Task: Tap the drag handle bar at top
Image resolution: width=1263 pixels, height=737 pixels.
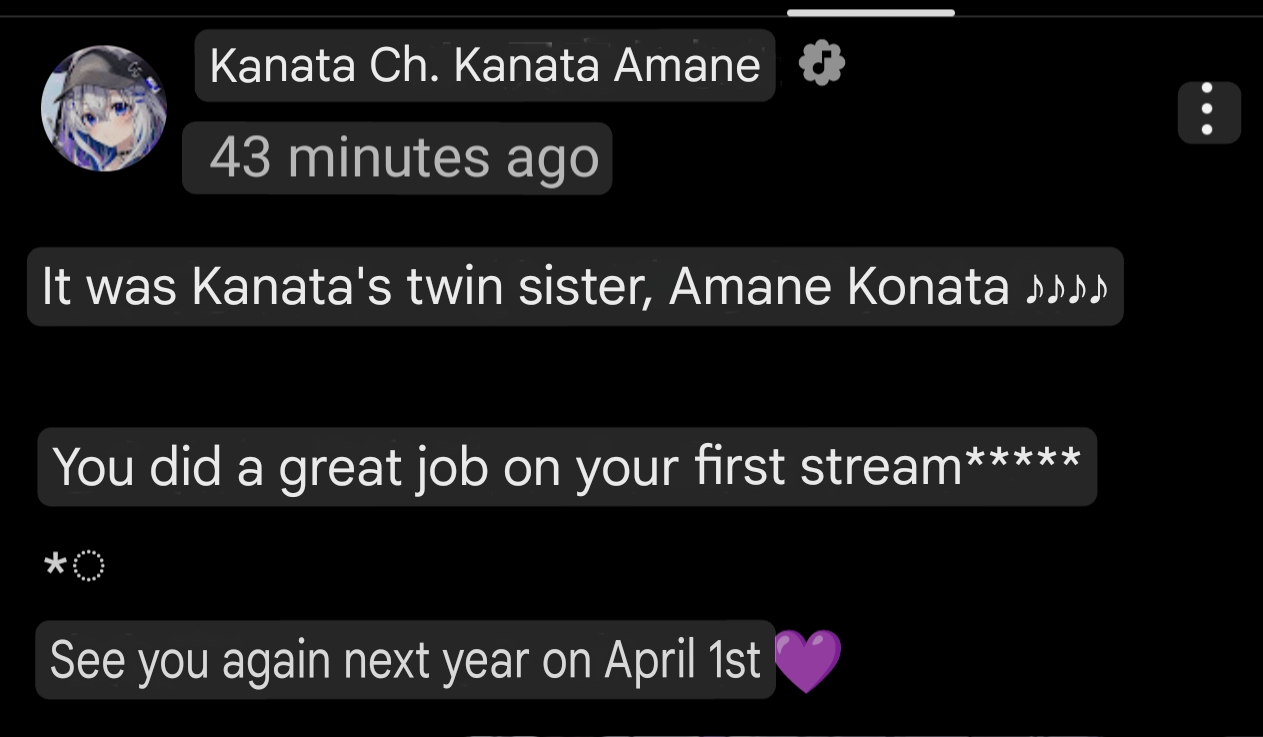Action: [870, 13]
